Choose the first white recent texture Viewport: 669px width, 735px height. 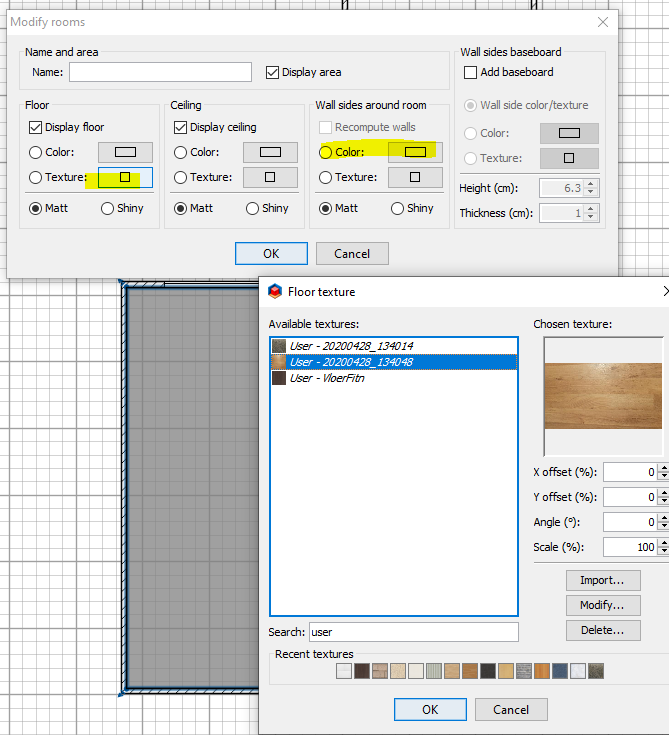344,671
